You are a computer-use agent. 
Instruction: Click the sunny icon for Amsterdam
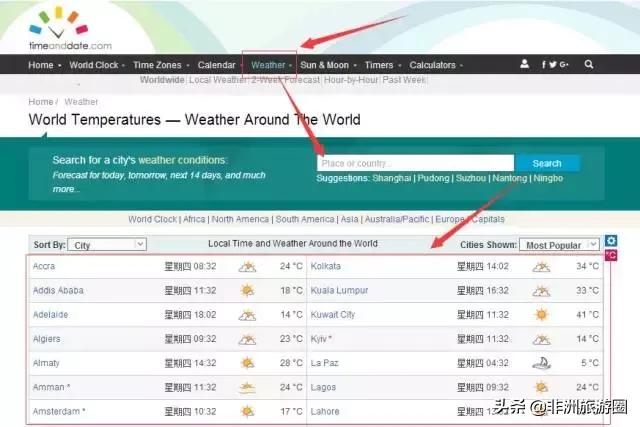pos(247,411)
